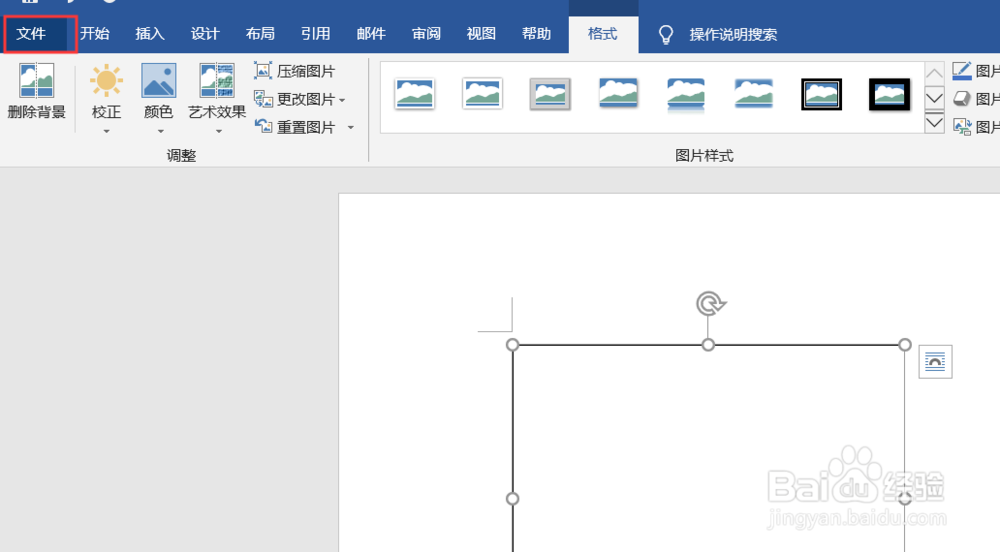Open the 插入 ribbon tab
Image resolution: width=1000 pixels, height=552 pixels.
(150, 34)
